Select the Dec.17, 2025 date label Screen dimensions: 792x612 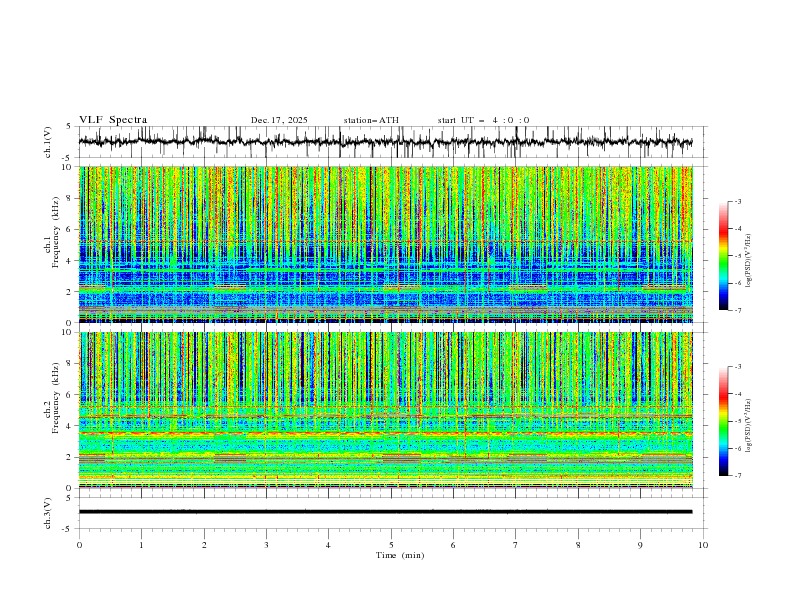tap(279, 120)
